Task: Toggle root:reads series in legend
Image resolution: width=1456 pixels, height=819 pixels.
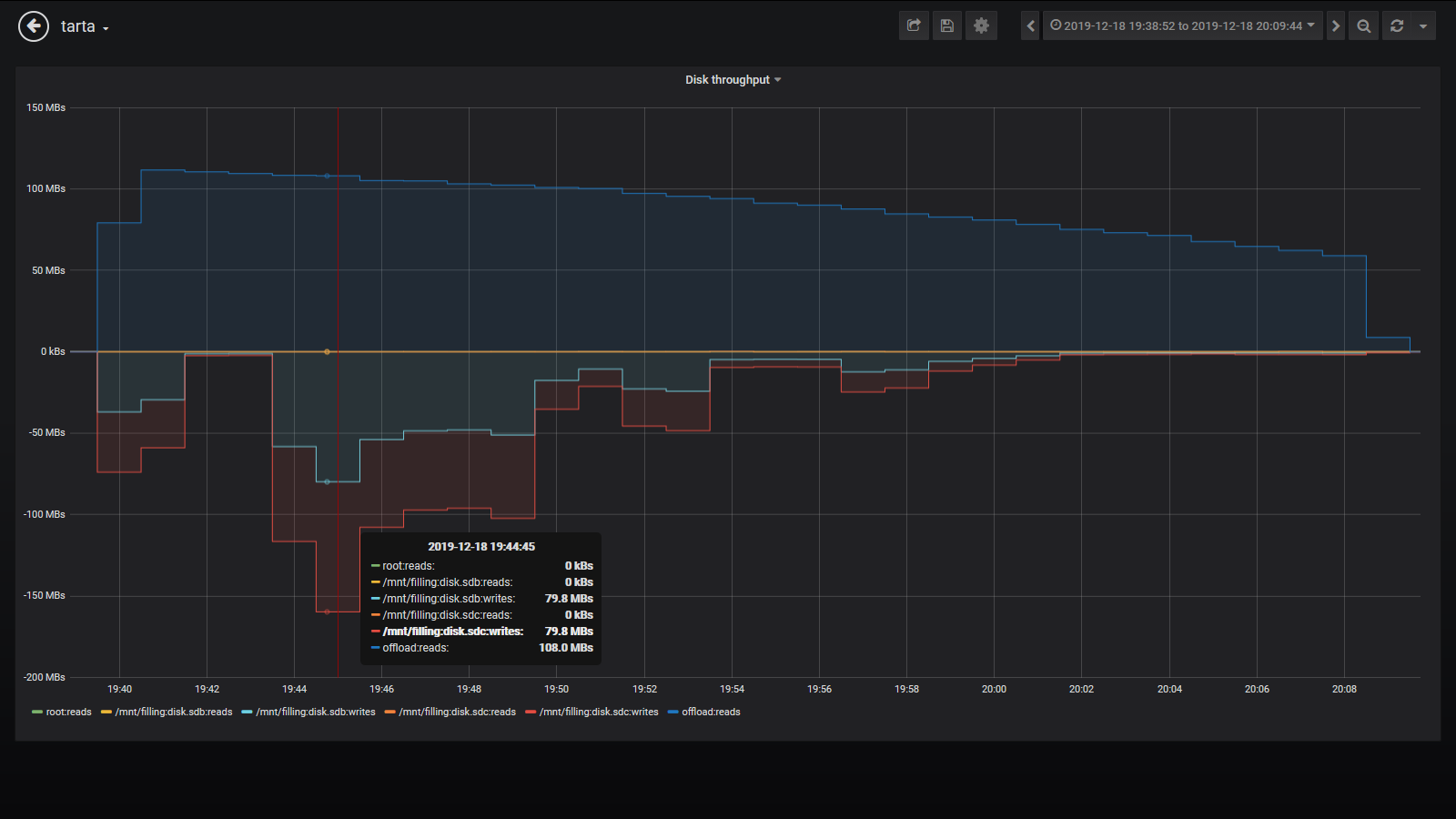Action: (x=68, y=713)
